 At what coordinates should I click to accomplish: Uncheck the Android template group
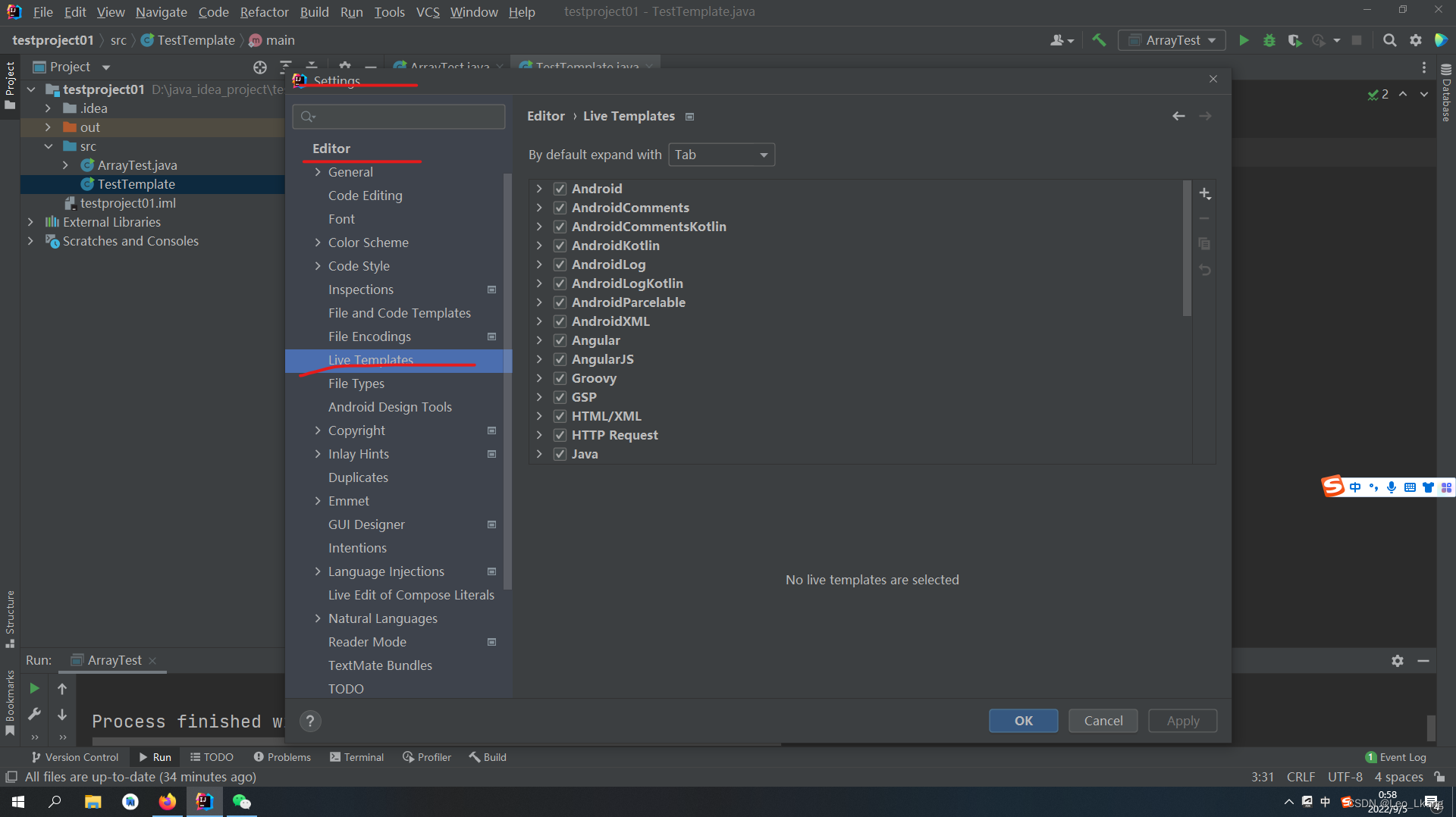560,189
